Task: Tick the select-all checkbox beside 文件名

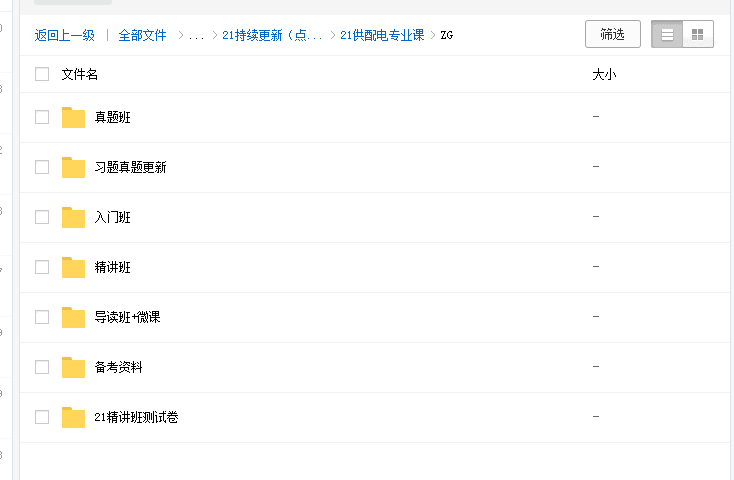Action: coord(42,74)
